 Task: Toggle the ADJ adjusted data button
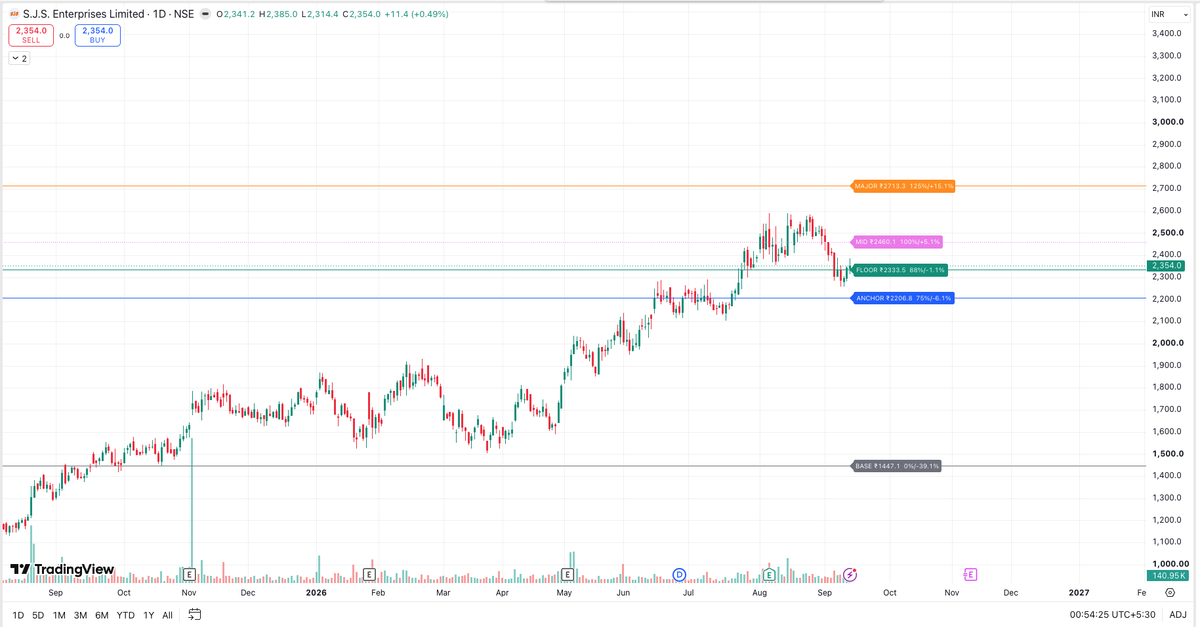(x=1178, y=615)
